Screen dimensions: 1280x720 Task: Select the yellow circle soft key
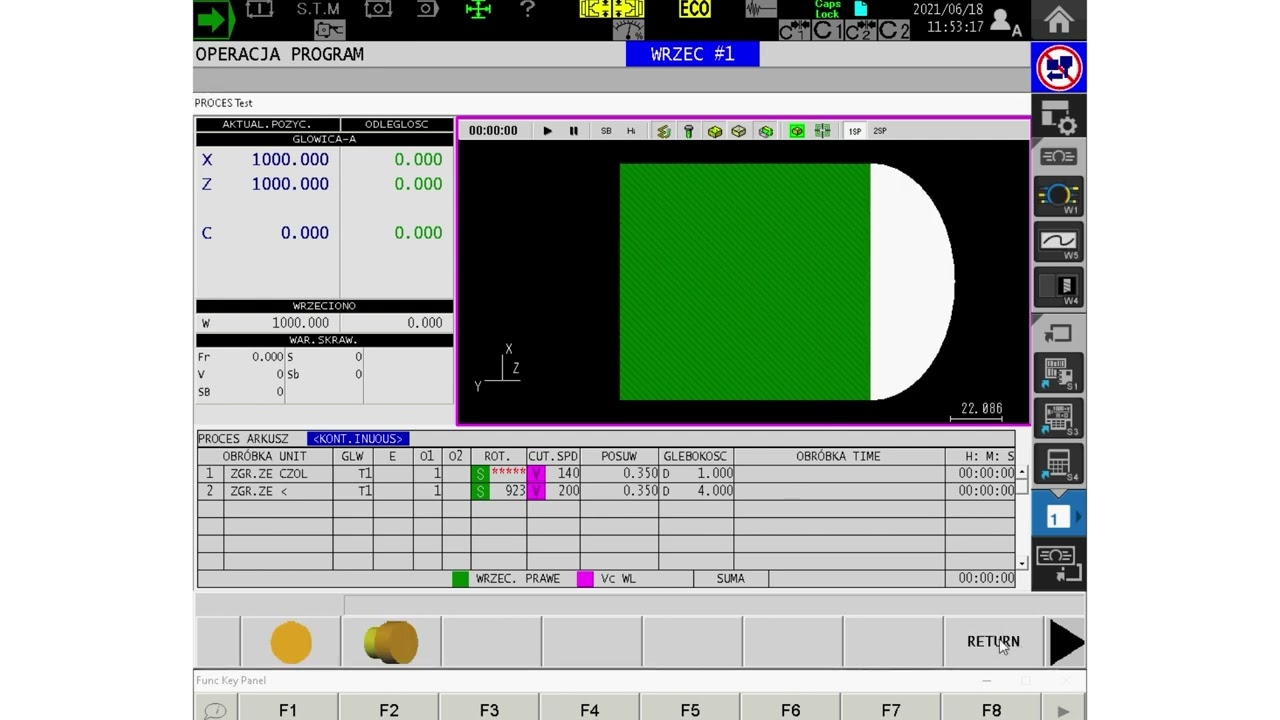(x=291, y=642)
